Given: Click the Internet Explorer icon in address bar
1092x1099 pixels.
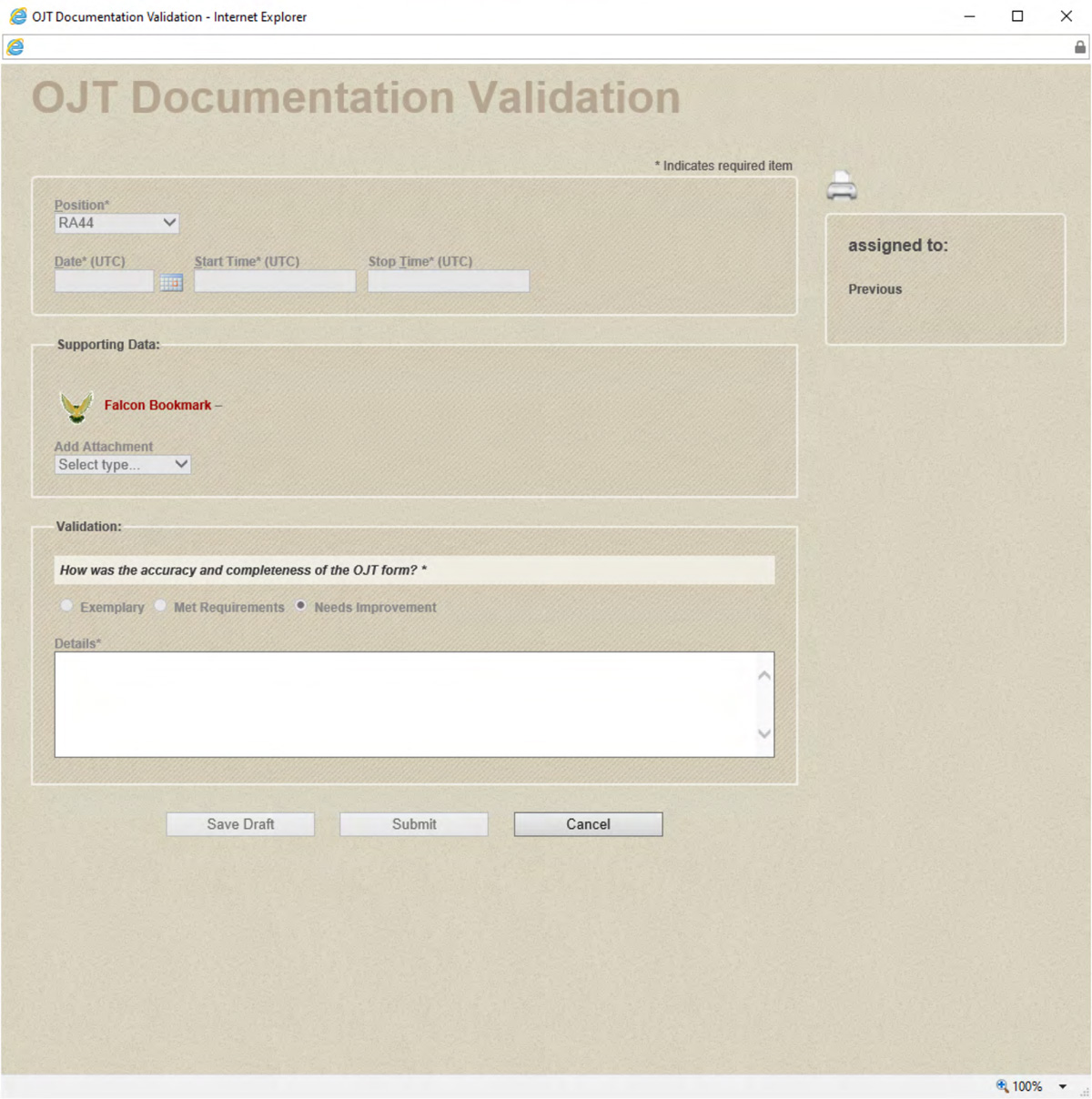Looking at the screenshot, I should (x=15, y=47).
